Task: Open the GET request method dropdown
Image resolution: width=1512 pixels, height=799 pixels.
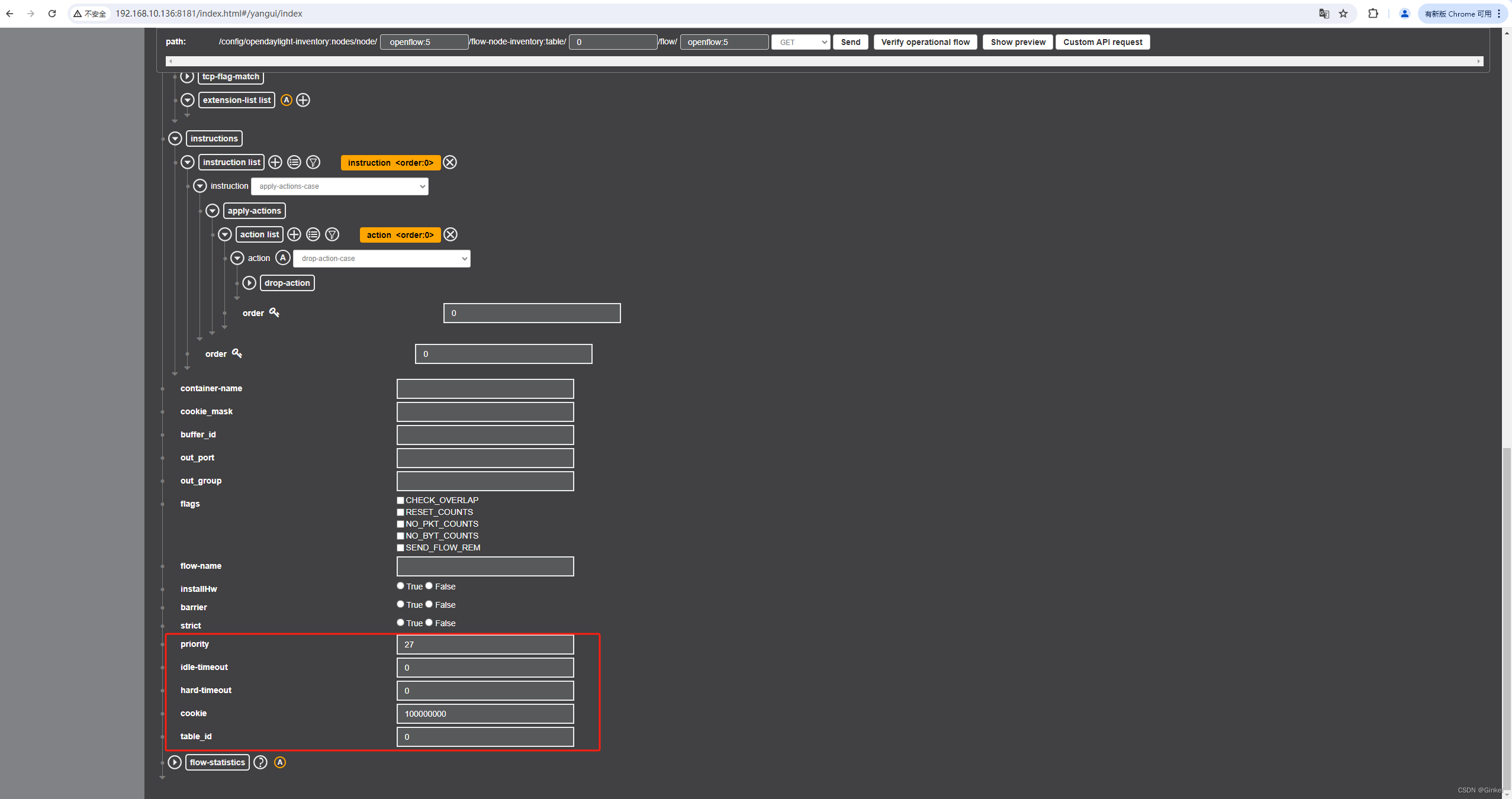Action: [800, 42]
